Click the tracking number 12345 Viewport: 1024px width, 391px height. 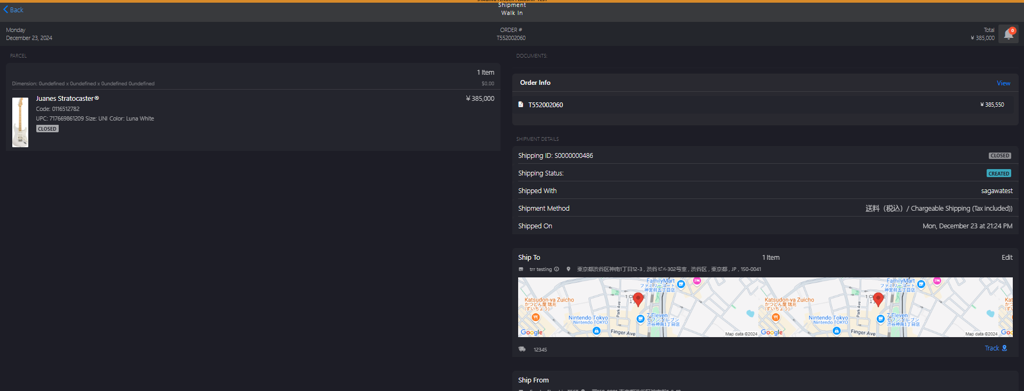[x=540, y=350]
